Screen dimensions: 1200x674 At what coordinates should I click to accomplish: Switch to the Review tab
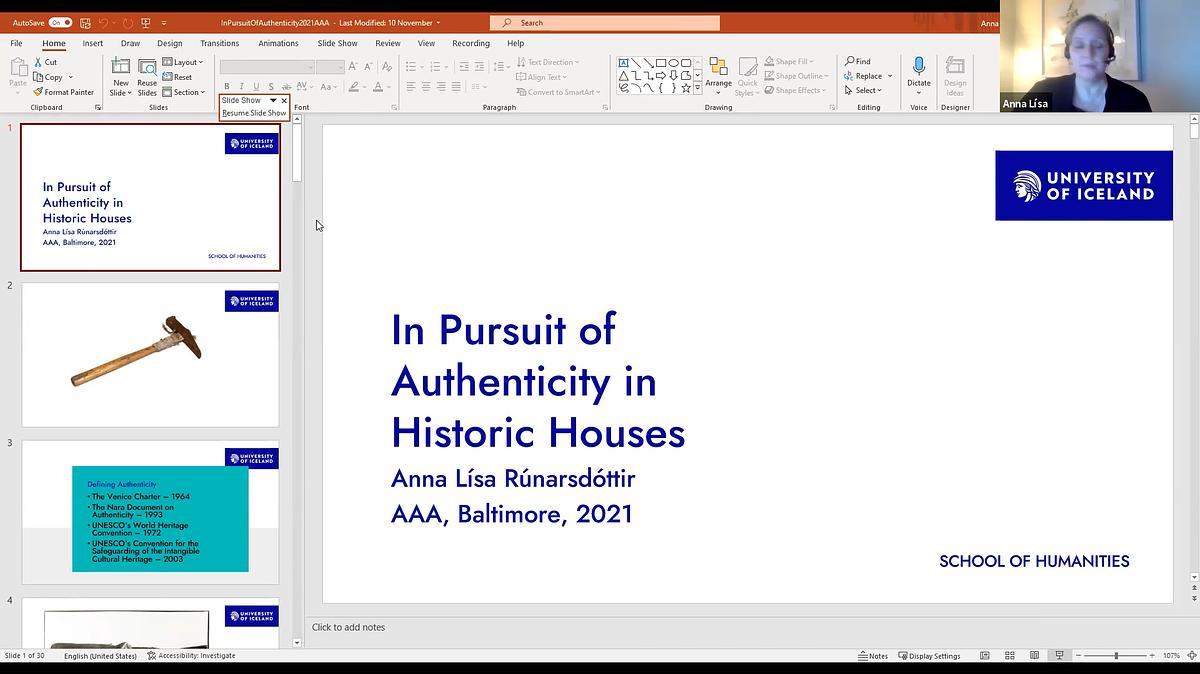[388, 43]
